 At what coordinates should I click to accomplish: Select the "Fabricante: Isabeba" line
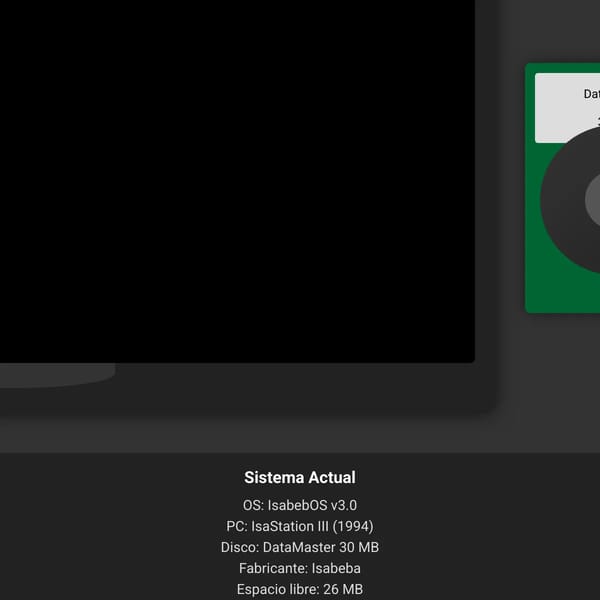[300, 568]
